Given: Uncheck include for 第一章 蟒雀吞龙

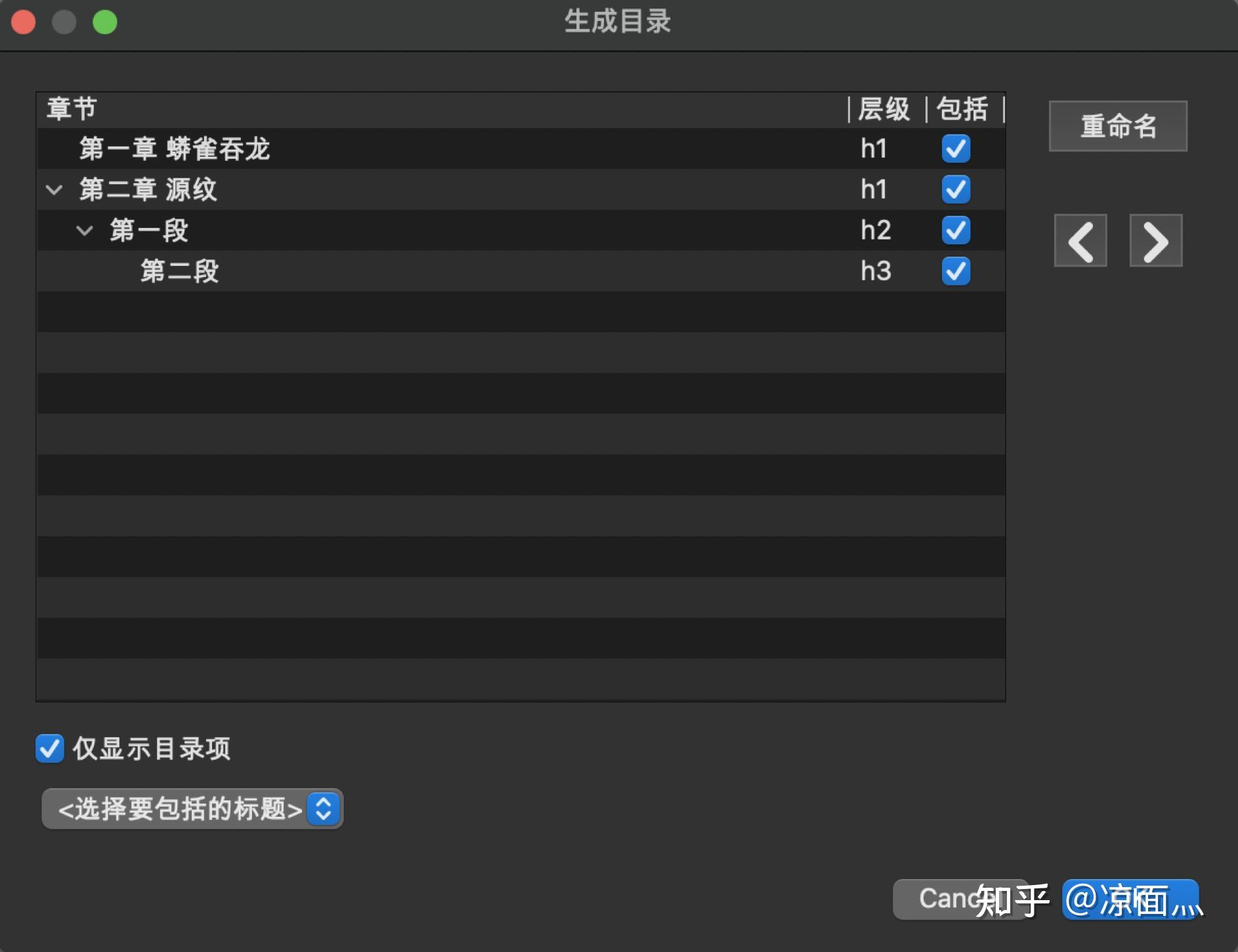Looking at the screenshot, I should point(956,148).
